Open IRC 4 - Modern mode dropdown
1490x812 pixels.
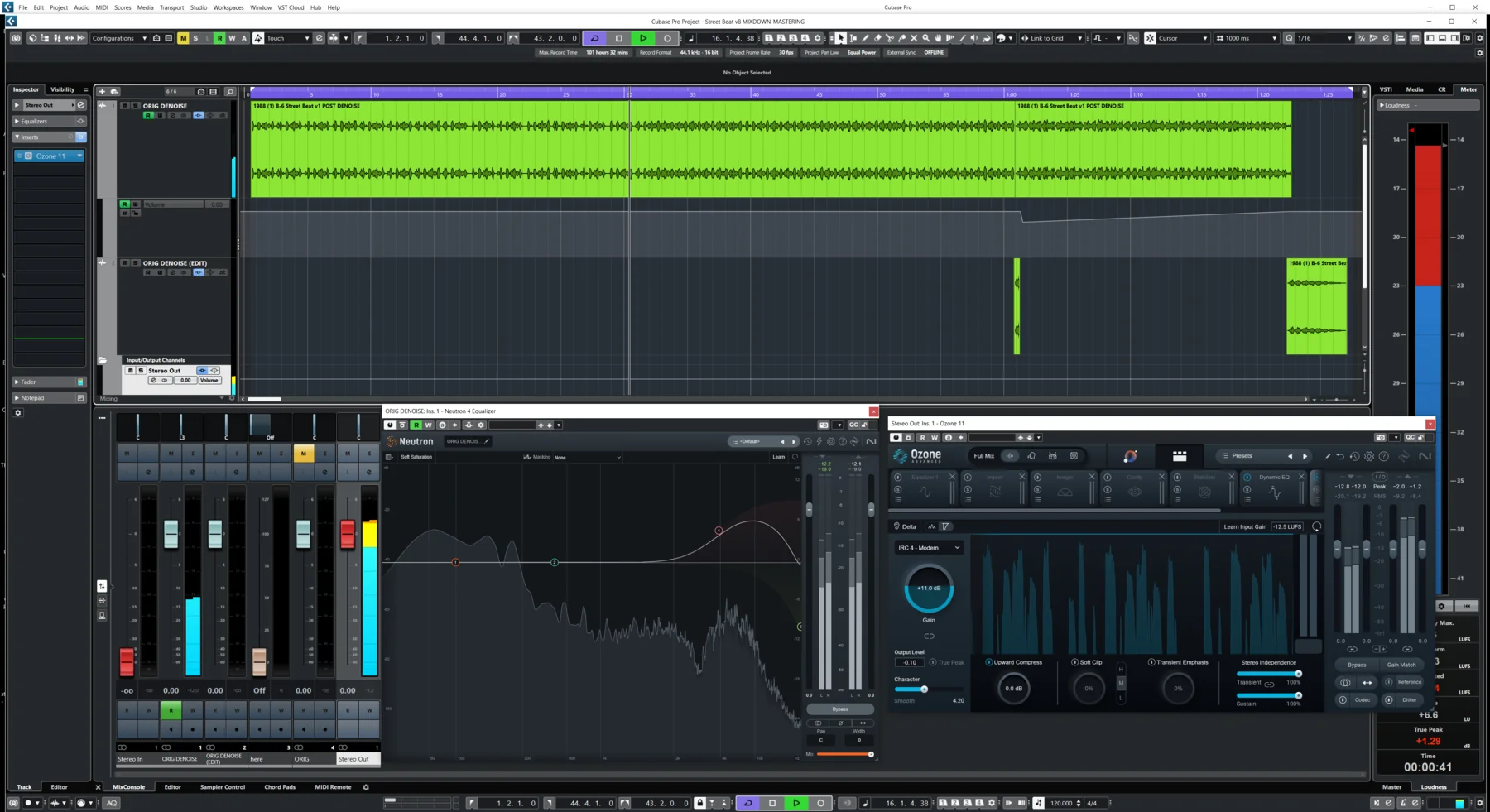click(929, 548)
